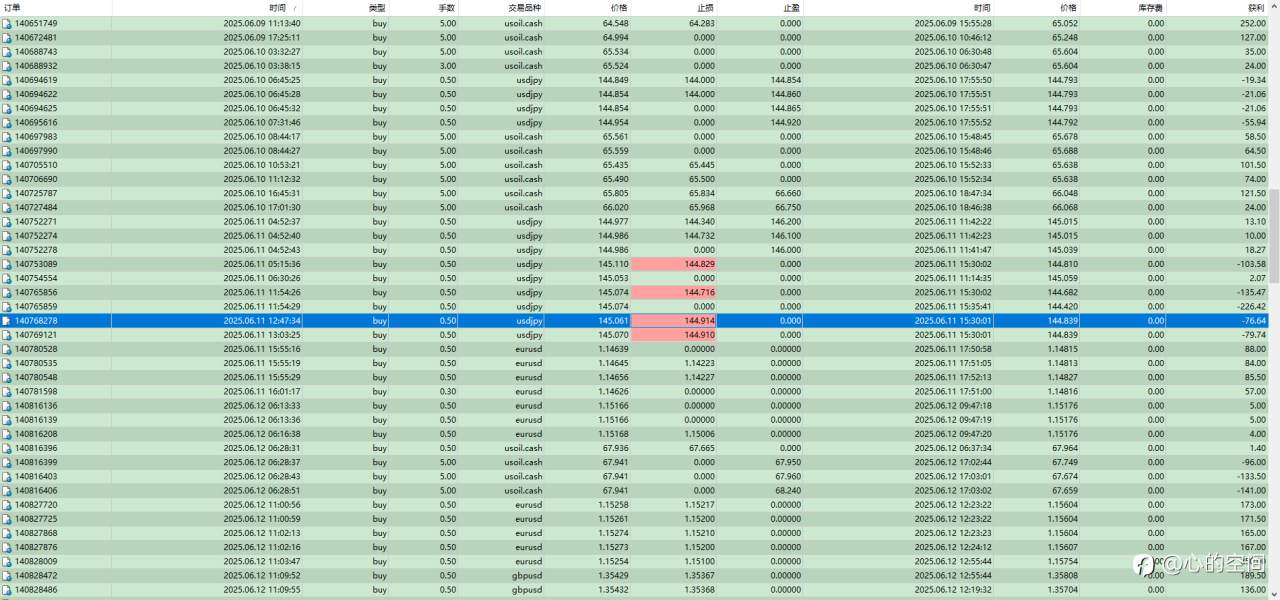1280x600 pixels.
Task: Select the row icon for order 140688743
Action: click(x=6, y=51)
